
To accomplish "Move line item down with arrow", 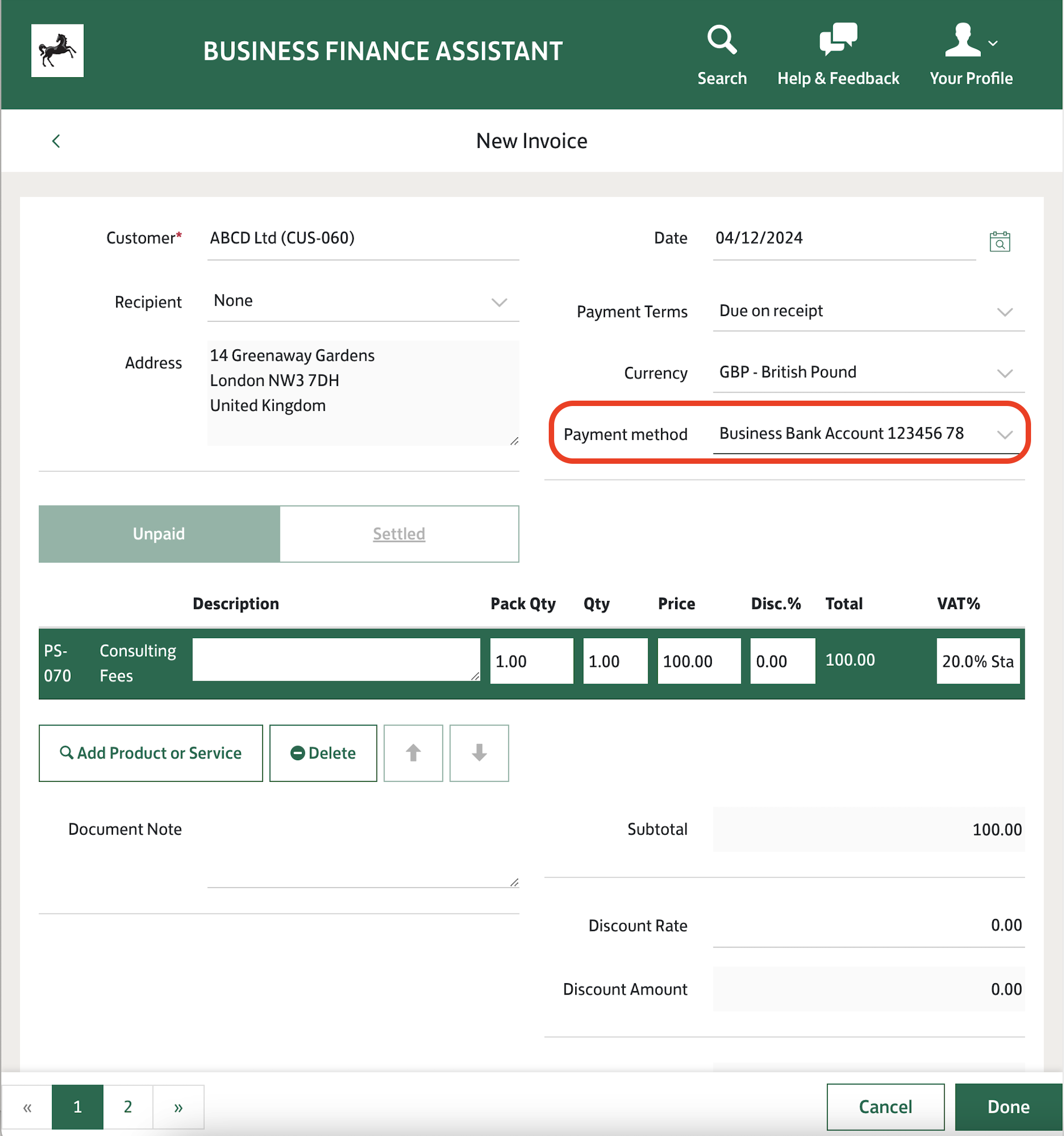I will [x=479, y=753].
